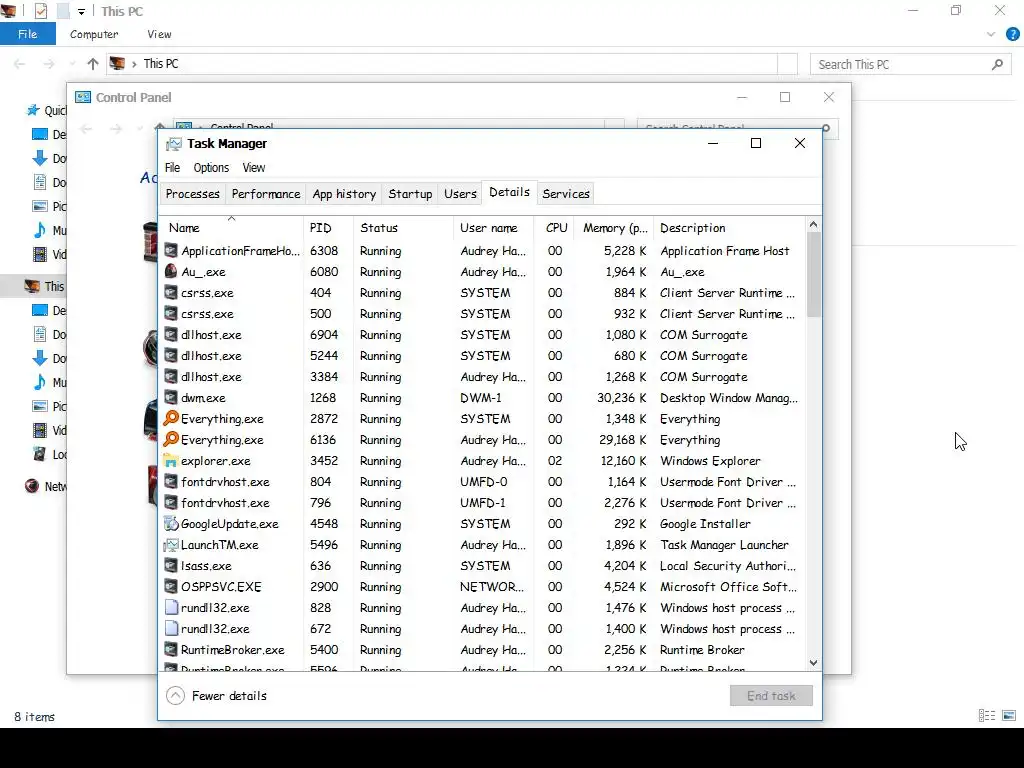Sort by the Description column header
This screenshot has width=1024, height=768.
tap(729, 228)
